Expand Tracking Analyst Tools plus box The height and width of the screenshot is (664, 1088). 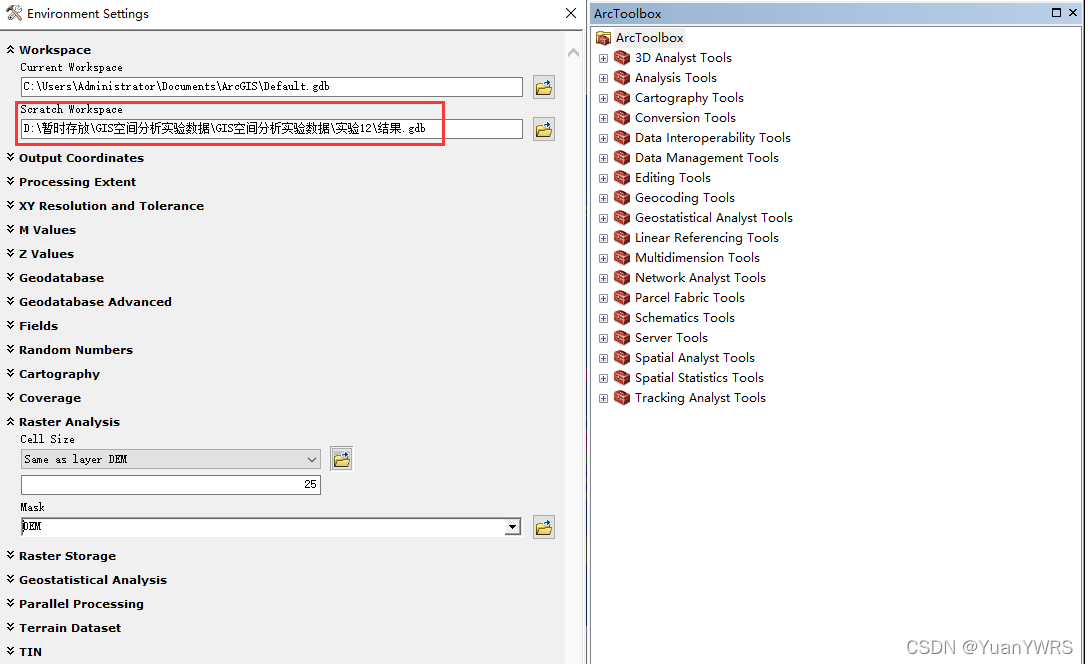[604, 399]
